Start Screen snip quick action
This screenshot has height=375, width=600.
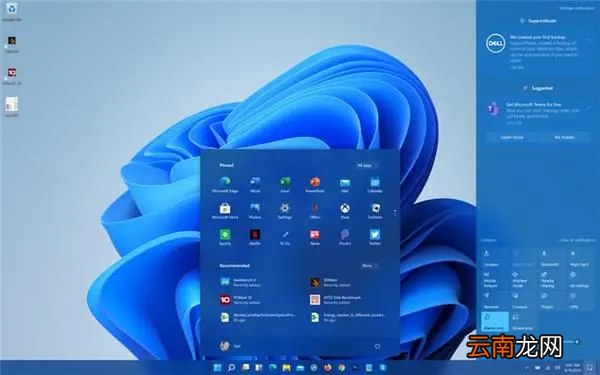[522, 321]
